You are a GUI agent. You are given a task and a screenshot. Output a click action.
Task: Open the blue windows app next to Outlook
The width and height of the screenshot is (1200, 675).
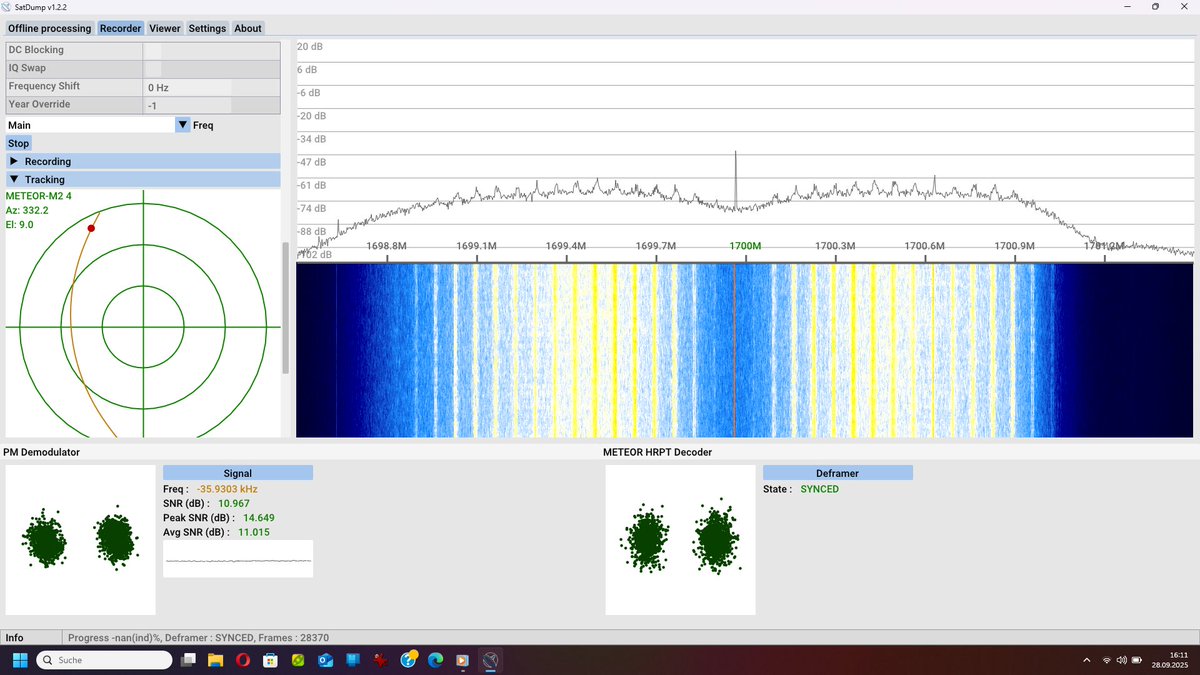coord(353,660)
